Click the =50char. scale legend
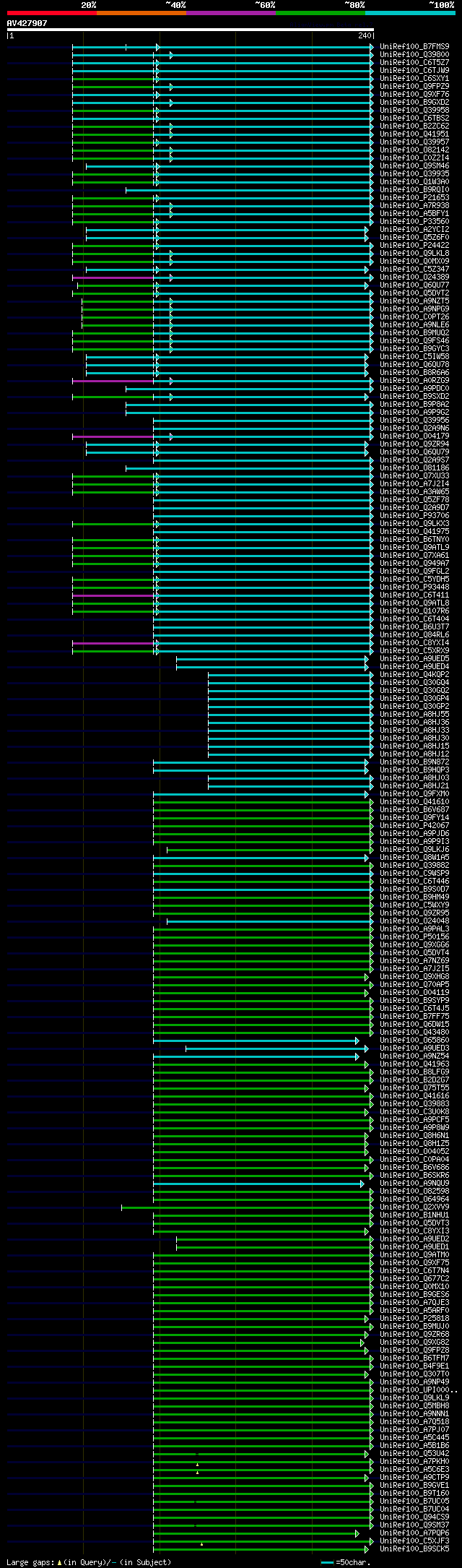Viewport: 462px width, 1568px height. click(x=346, y=1562)
